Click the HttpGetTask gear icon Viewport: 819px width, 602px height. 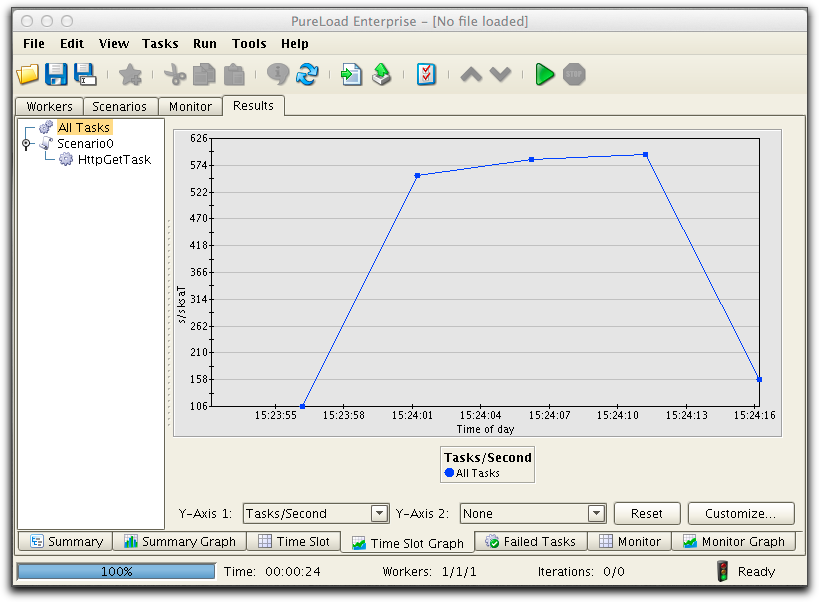[x=66, y=159]
